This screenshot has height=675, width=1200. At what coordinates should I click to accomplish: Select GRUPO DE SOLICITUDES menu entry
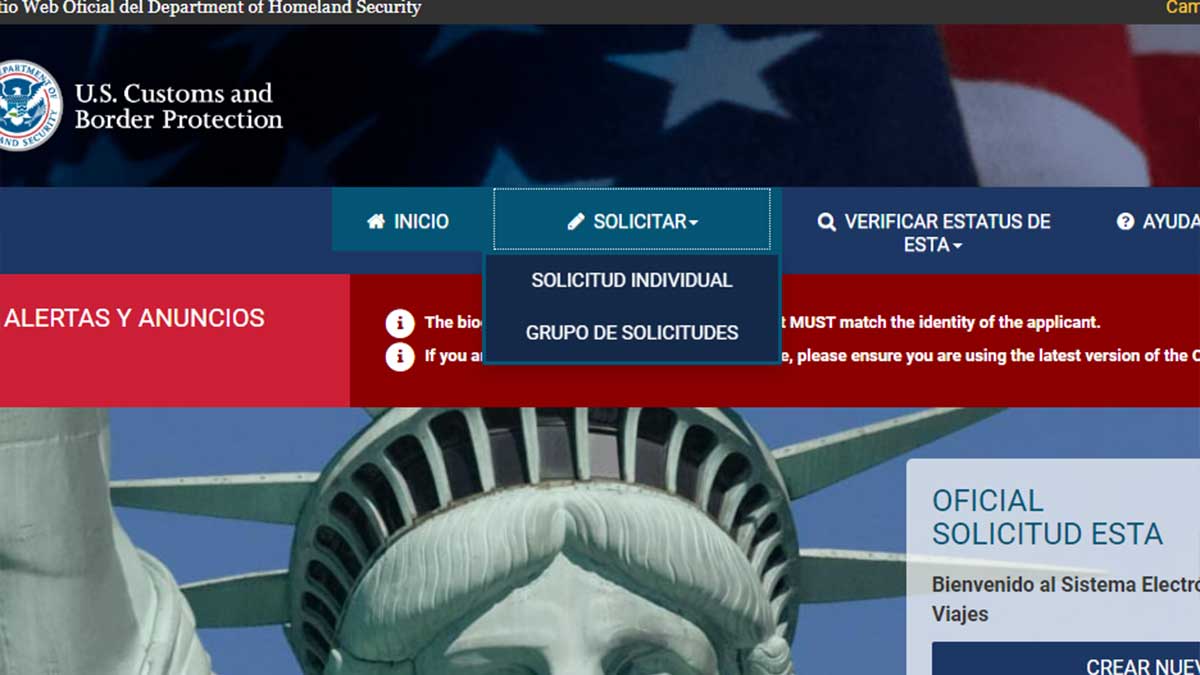tap(632, 333)
